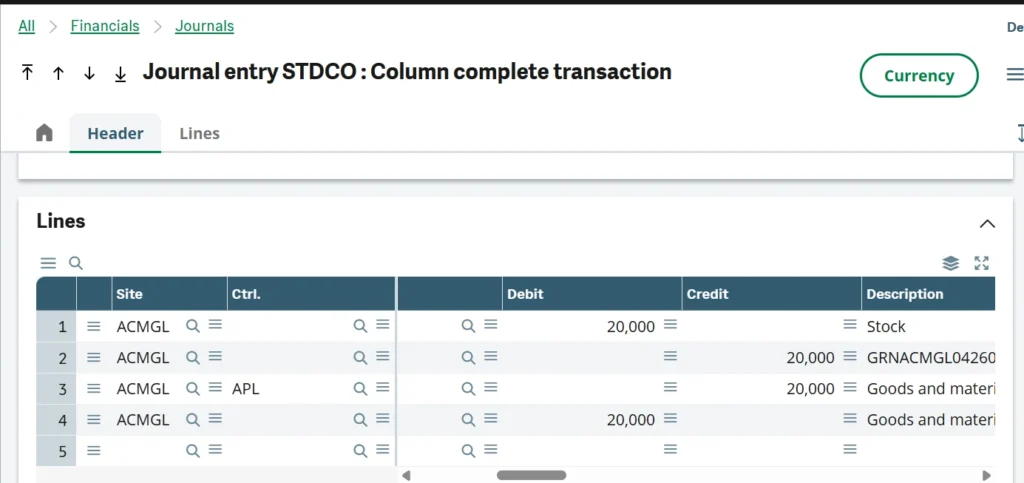Open the home icon tab
This screenshot has height=483, width=1024.
[x=44, y=133]
